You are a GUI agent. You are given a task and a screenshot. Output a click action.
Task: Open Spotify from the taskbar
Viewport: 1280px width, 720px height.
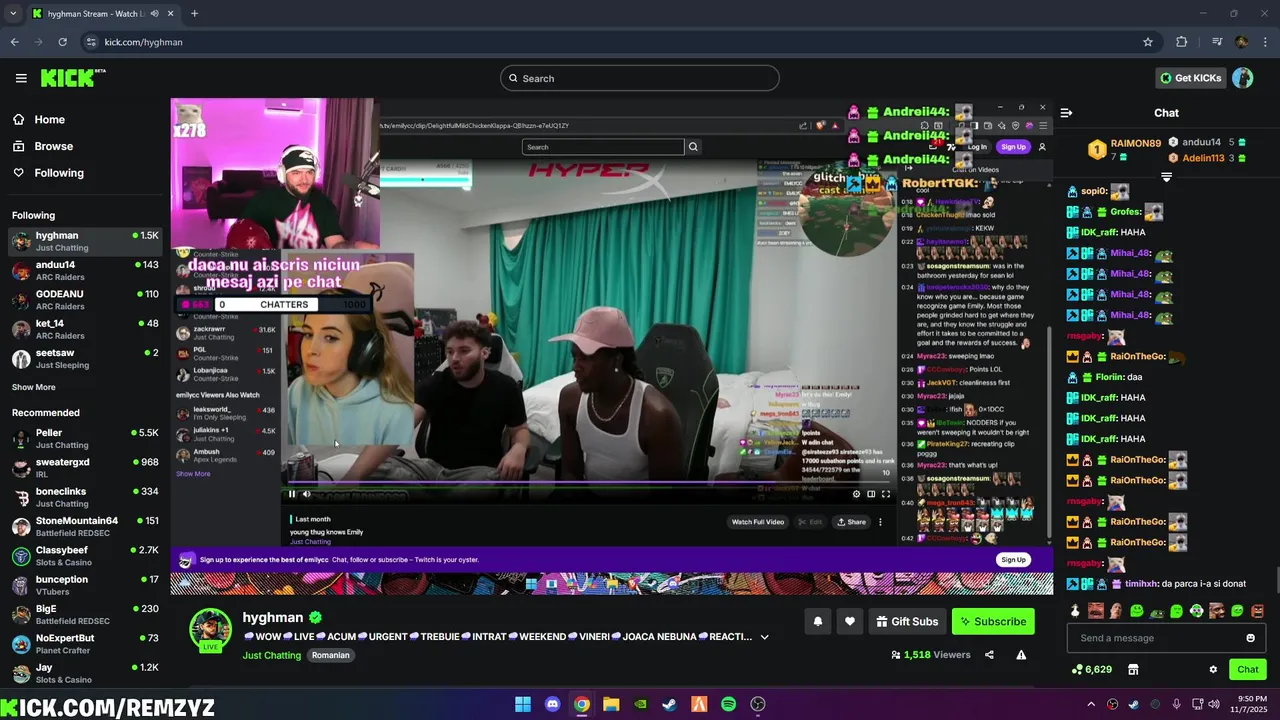[x=728, y=704]
